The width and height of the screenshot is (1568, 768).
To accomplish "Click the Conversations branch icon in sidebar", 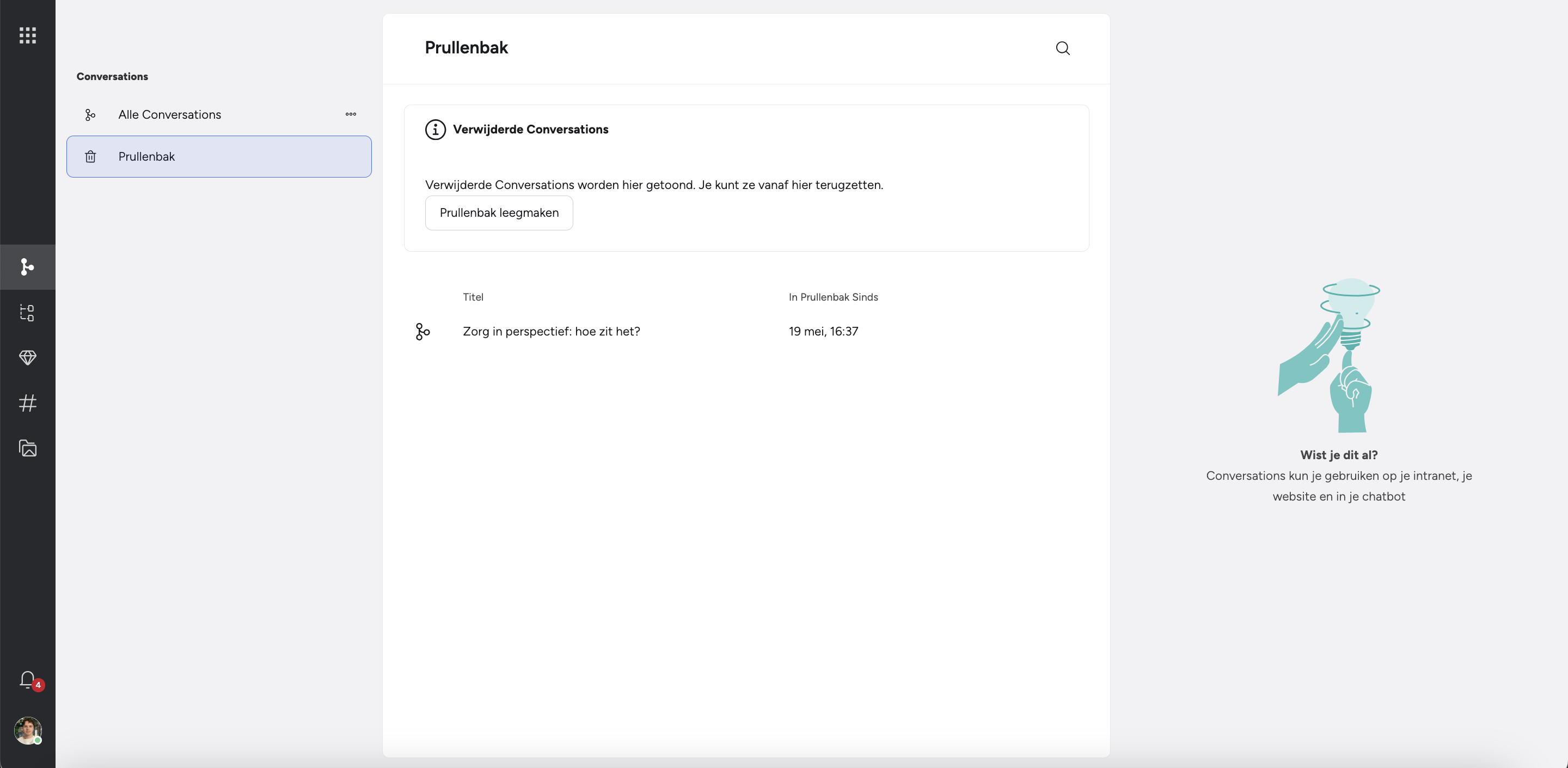I will pyautogui.click(x=27, y=267).
